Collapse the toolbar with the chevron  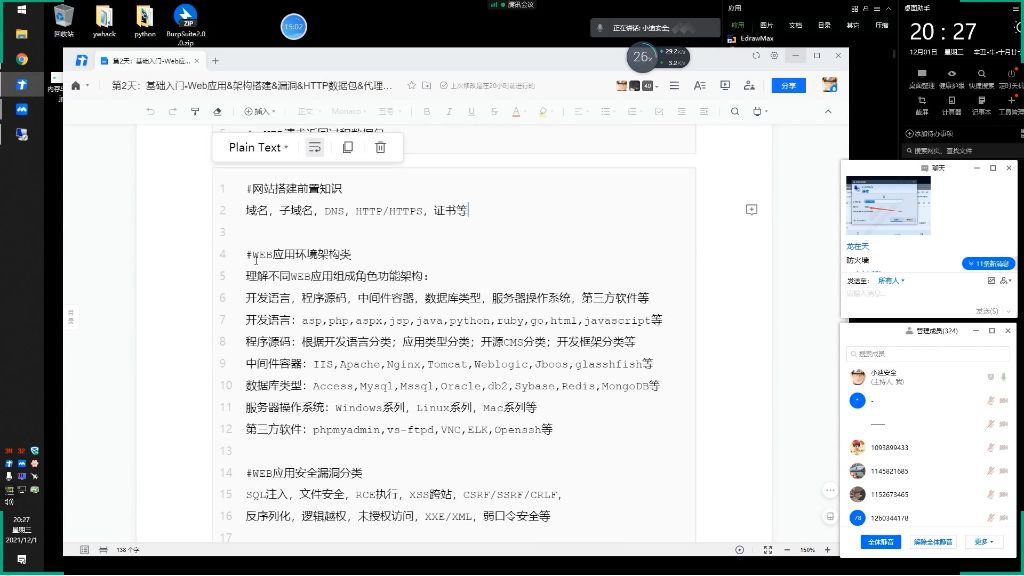coord(828,112)
